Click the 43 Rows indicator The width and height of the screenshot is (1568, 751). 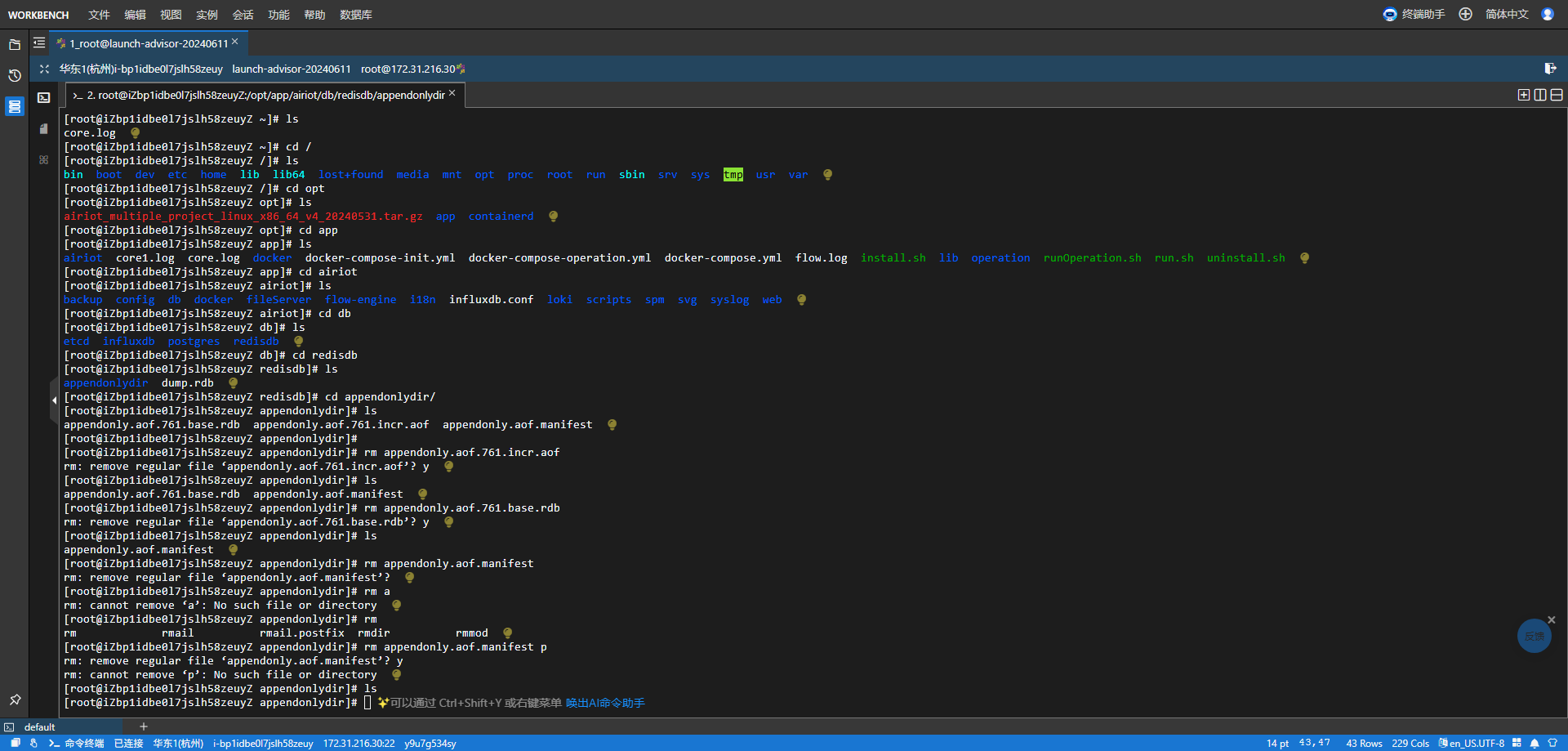tap(1364, 743)
